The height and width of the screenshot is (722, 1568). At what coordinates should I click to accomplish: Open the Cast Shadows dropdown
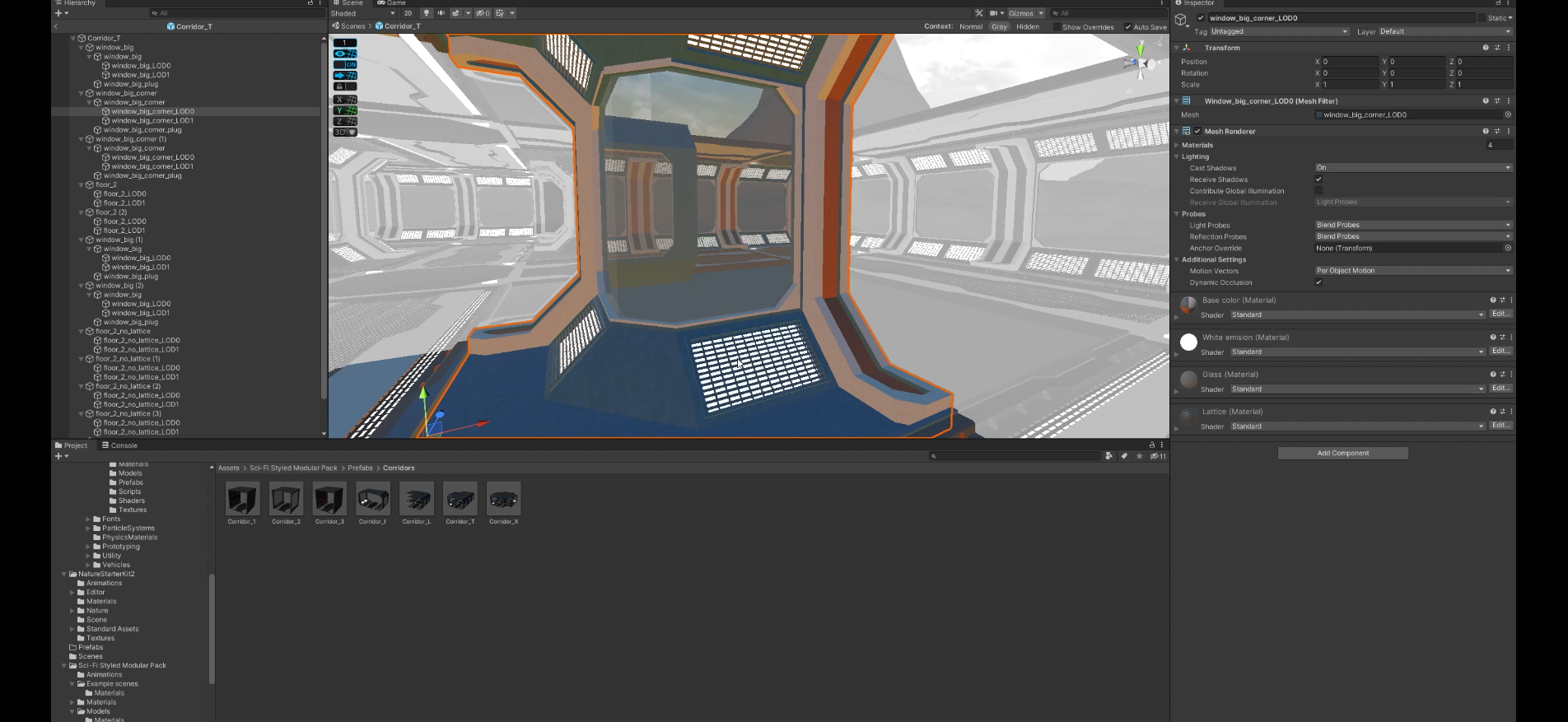(1413, 168)
